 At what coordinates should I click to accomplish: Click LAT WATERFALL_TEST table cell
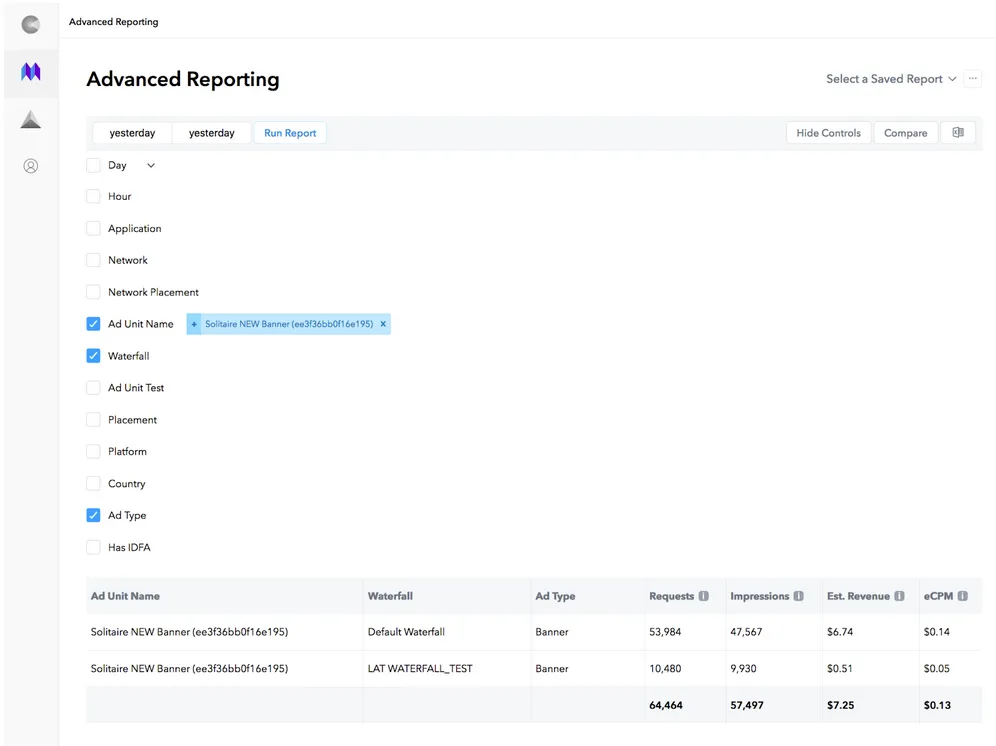point(420,668)
